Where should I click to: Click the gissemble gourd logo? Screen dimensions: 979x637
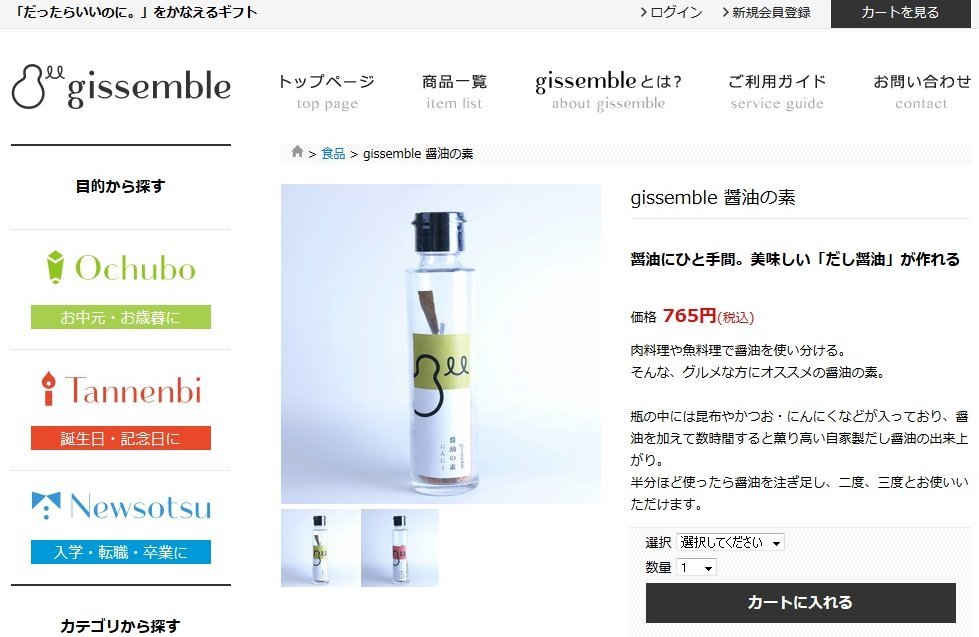(x=121, y=86)
